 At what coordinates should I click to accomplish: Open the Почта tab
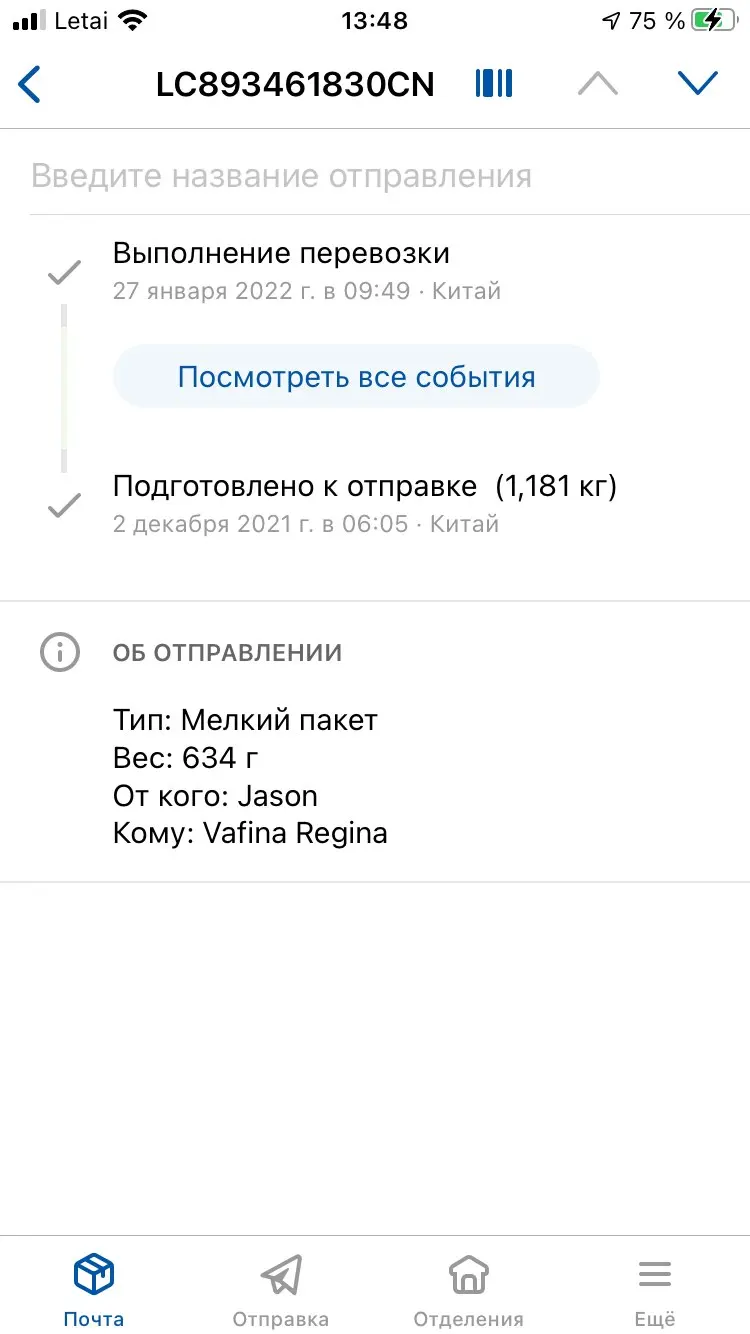[94, 1290]
